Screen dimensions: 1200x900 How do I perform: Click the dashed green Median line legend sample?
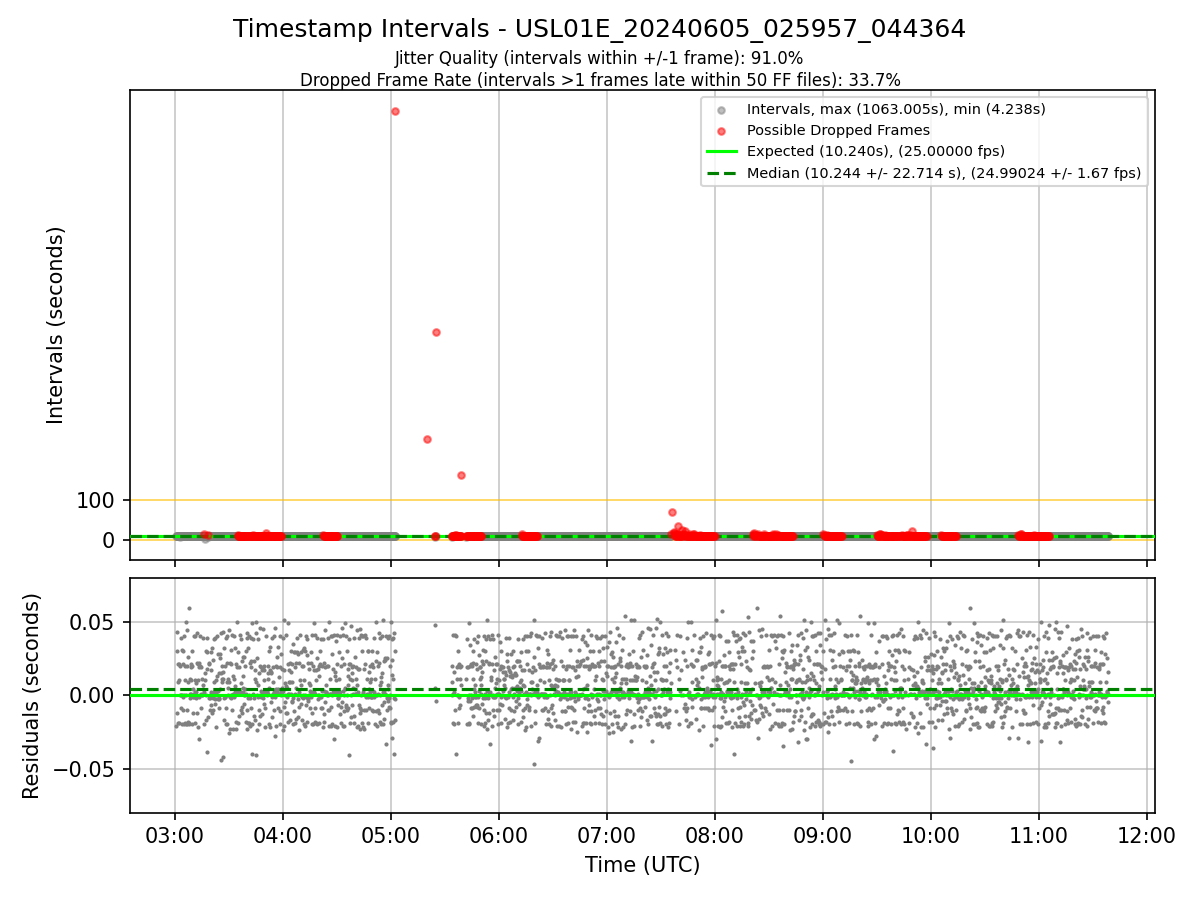pyautogui.click(x=722, y=173)
